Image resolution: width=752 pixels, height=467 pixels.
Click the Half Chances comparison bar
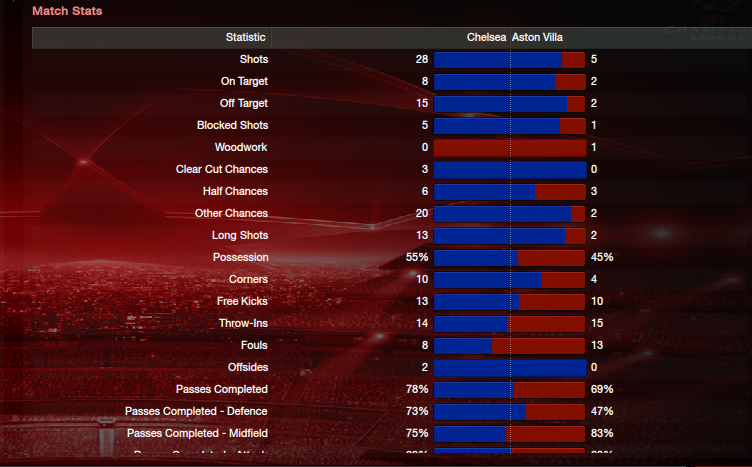[x=510, y=192]
